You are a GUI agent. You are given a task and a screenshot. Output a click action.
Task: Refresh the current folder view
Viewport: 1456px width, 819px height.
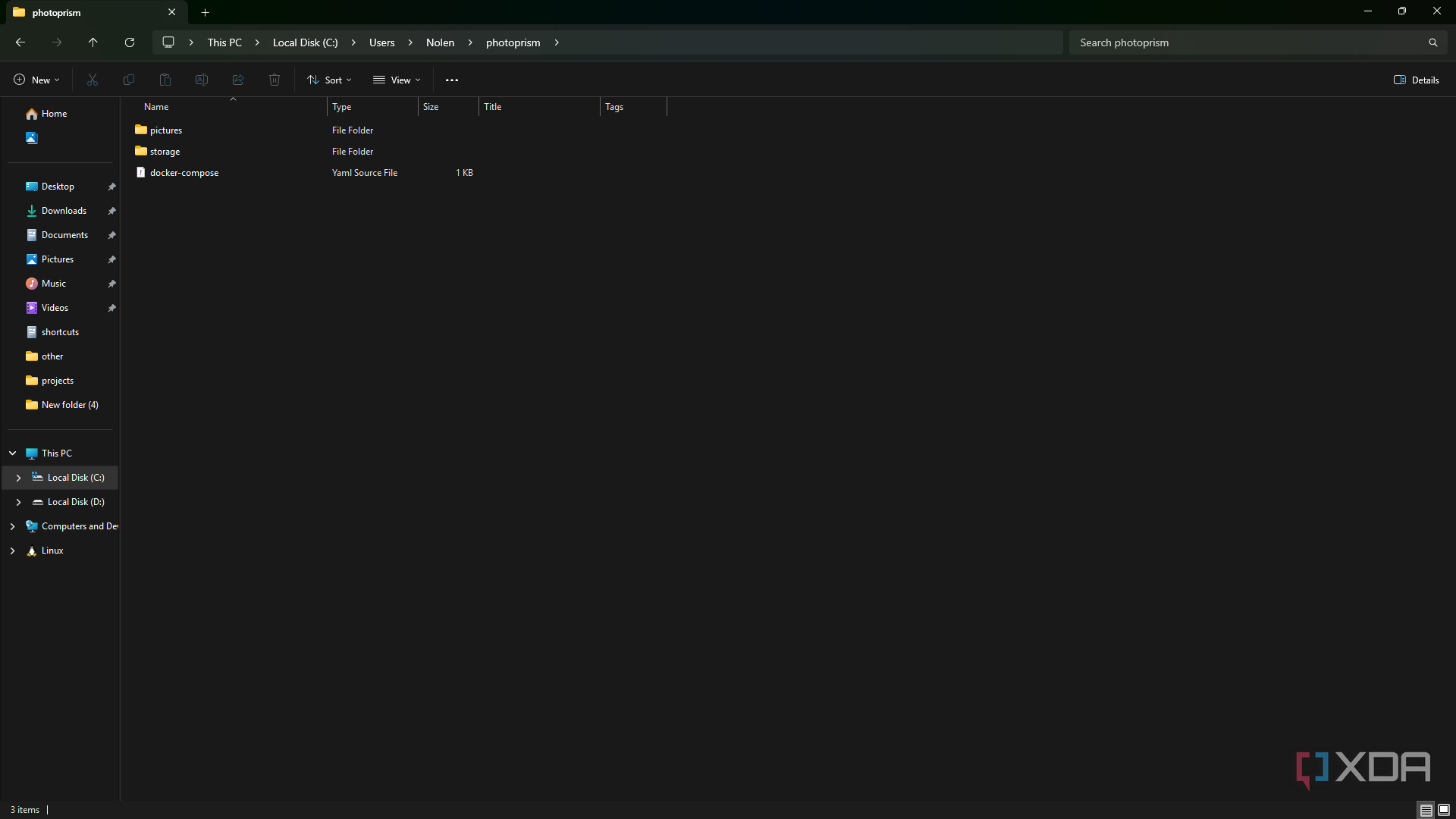130,42
